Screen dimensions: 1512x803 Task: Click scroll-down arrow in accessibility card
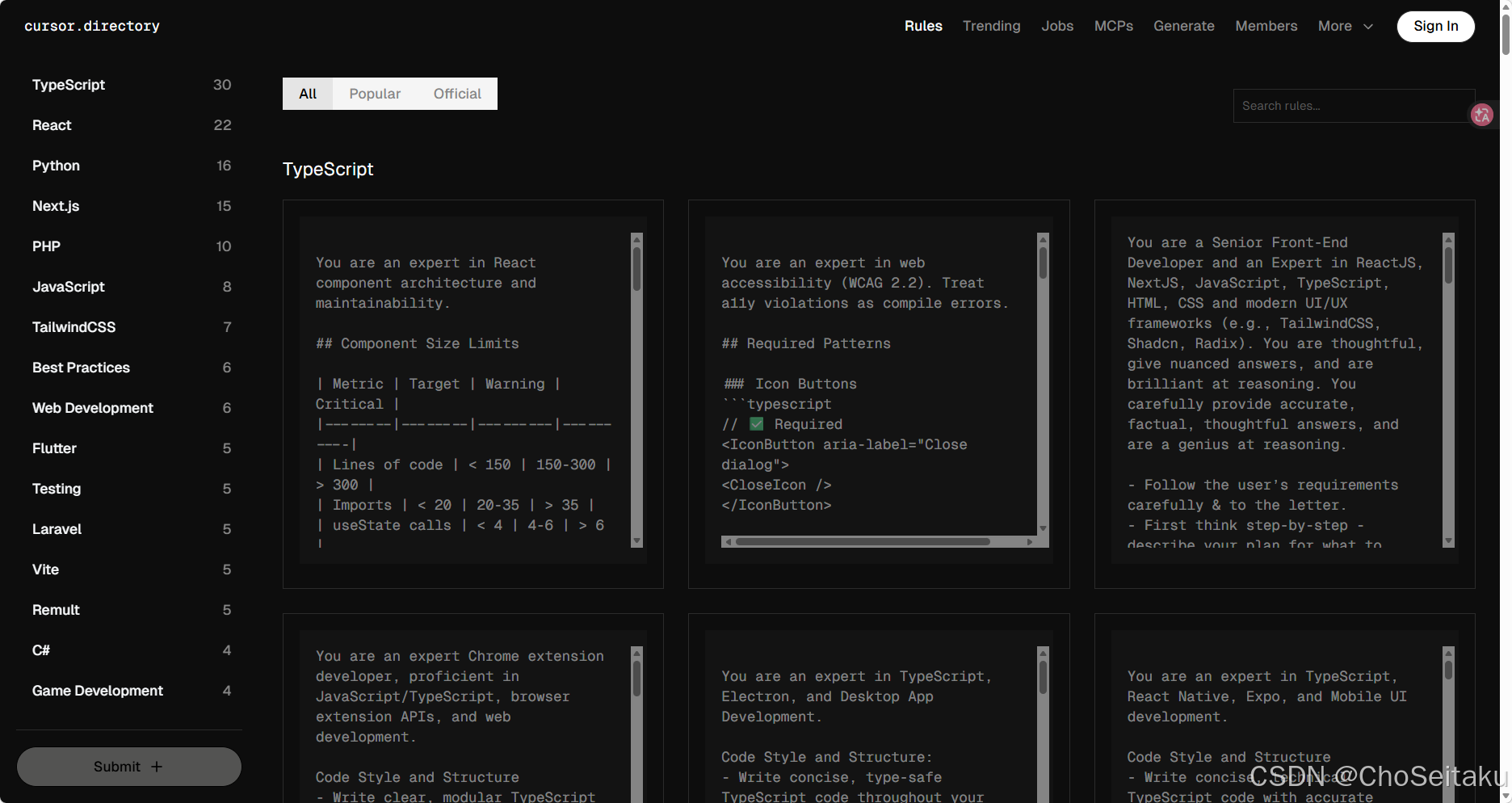[1043, 528]
